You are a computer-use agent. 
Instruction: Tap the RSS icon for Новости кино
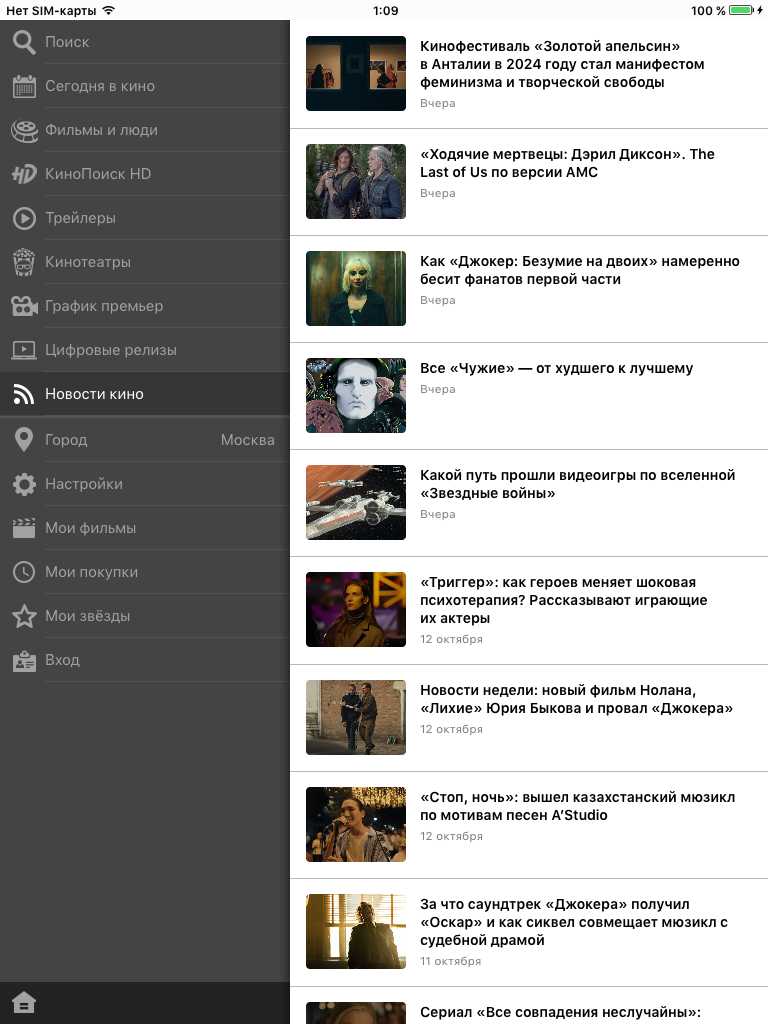coord(24,394)
